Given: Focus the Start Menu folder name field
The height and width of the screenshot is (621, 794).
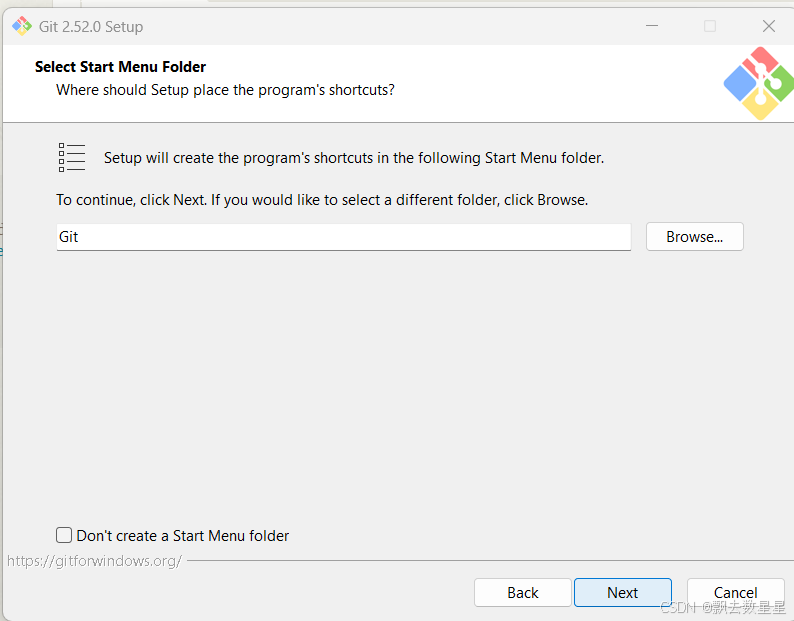Looking at the screenshot, I should pyautogui.click(x=343, y=237).
